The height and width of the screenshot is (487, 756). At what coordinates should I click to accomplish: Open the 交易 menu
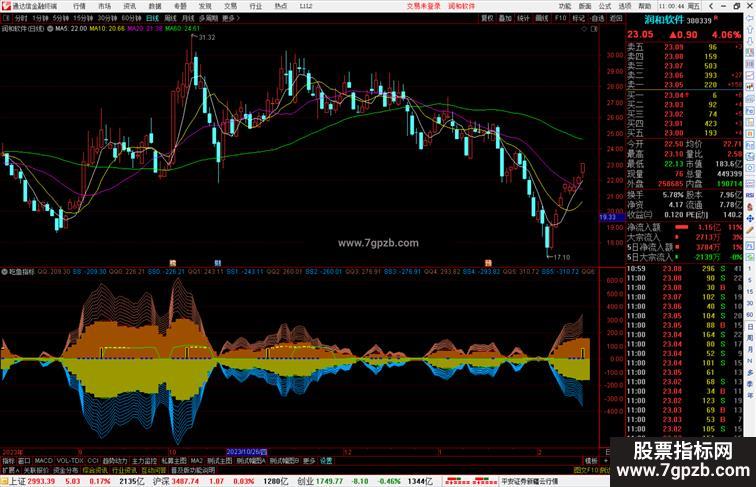(x=230, y=6)
